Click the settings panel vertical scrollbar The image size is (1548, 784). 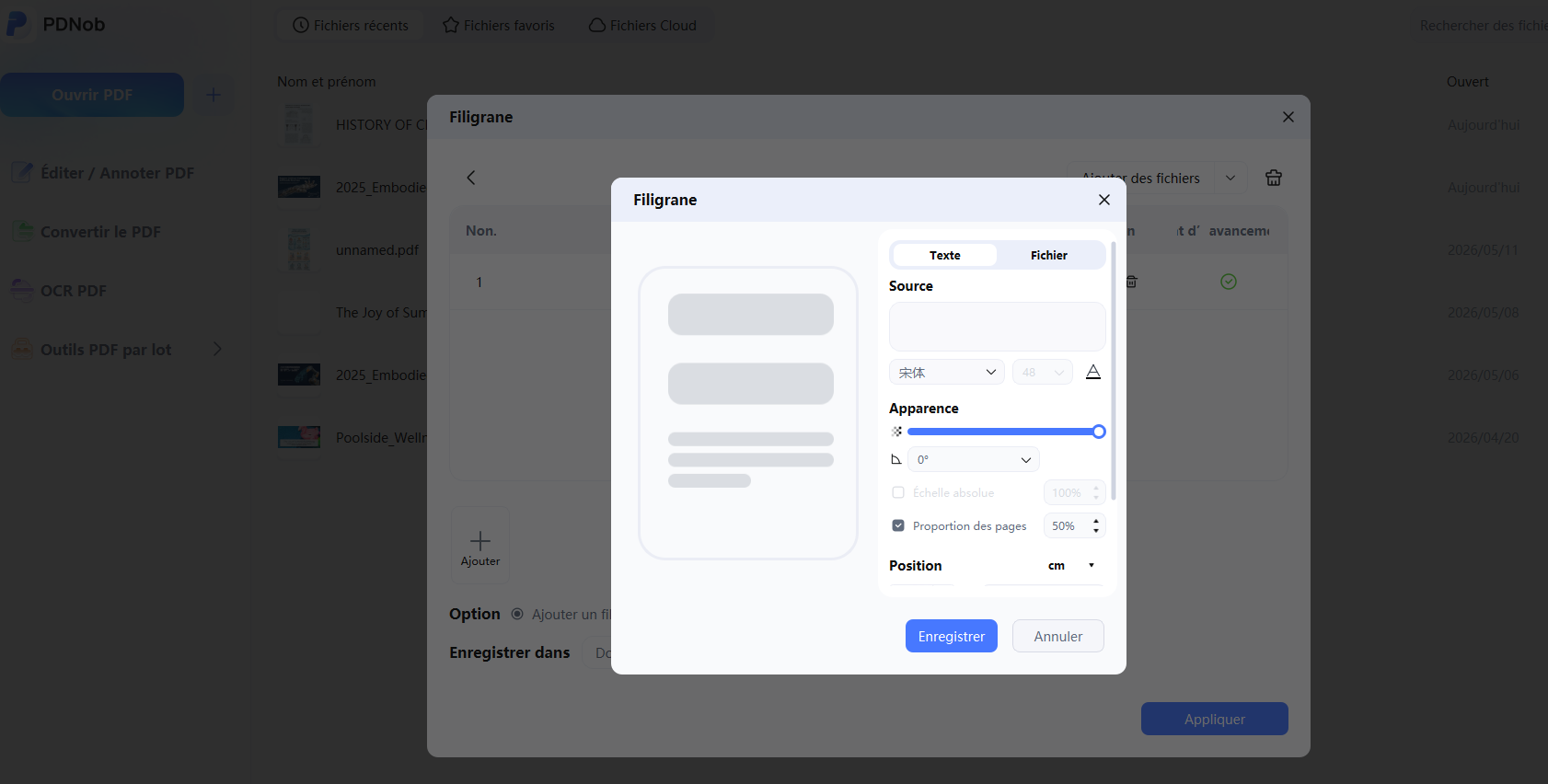(x=1114, y=371)
